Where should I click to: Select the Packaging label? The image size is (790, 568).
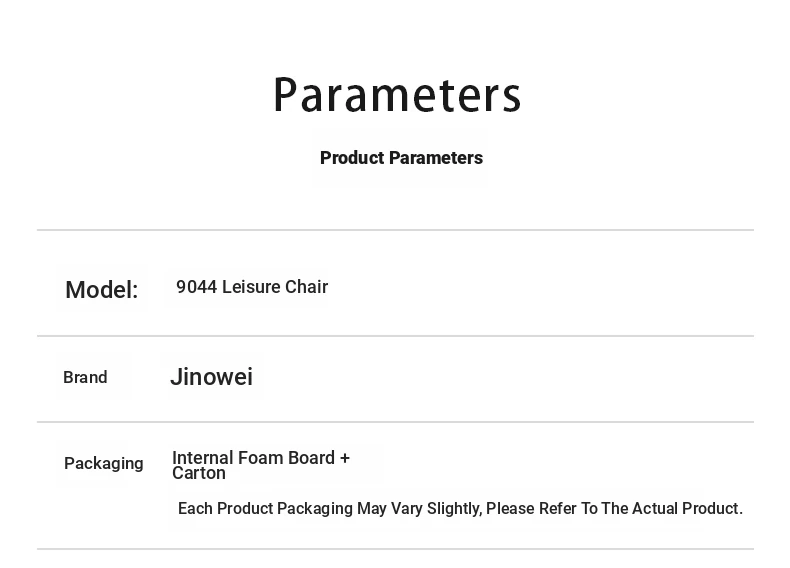tap(104, 463)
